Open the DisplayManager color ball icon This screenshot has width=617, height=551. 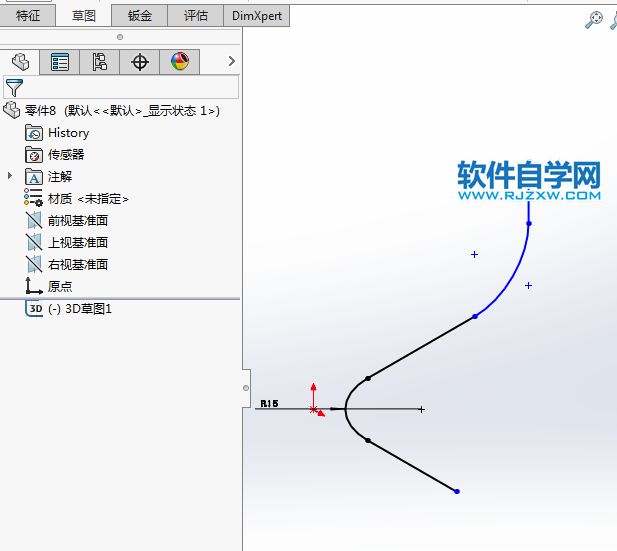[x=180, y=62]
